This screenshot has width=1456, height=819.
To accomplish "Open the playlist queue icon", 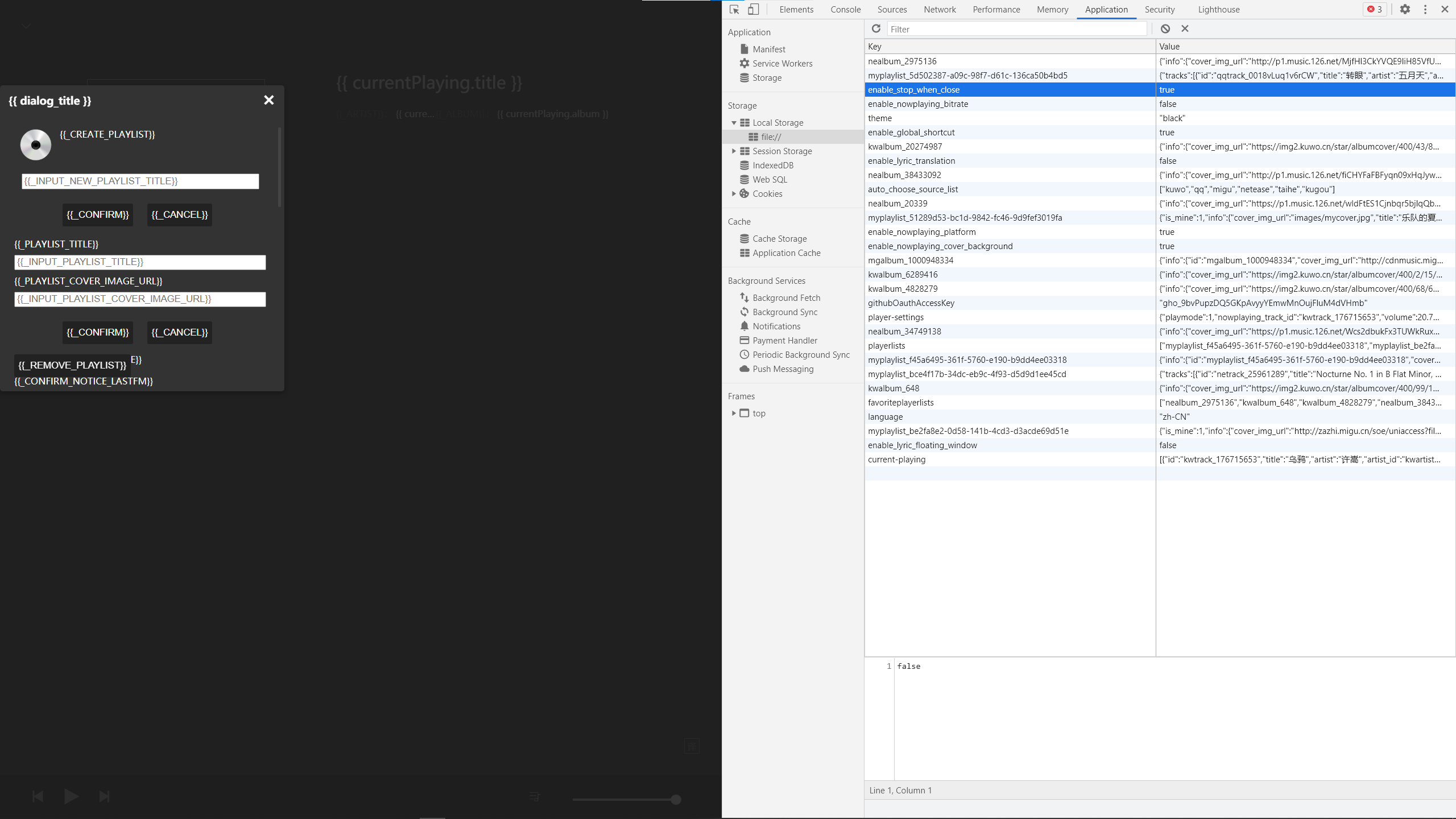I will pyautogui.click(x=535, y=797).
